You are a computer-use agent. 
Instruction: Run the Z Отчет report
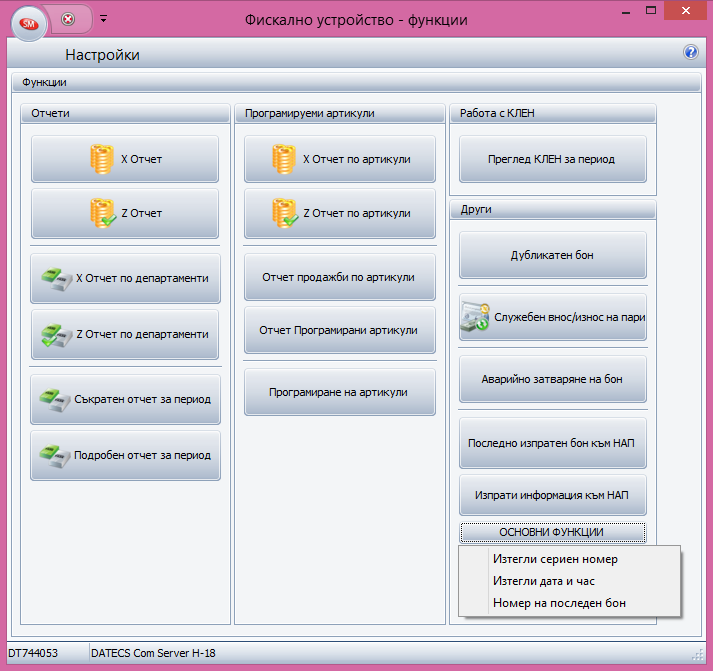point(125,213)
